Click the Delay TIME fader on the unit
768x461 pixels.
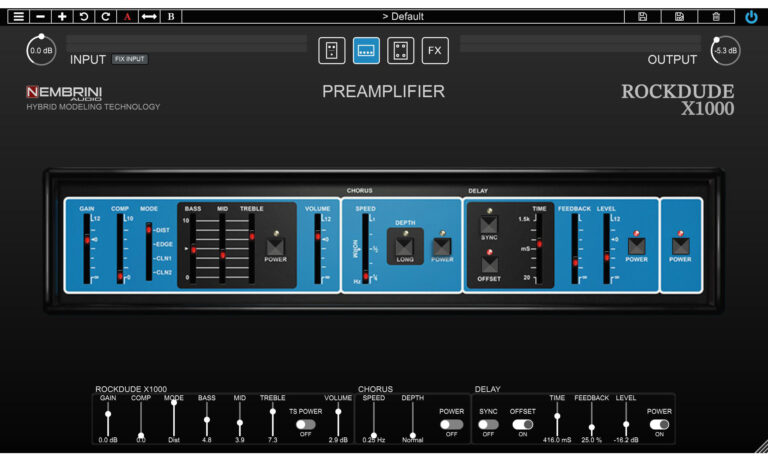539,249
